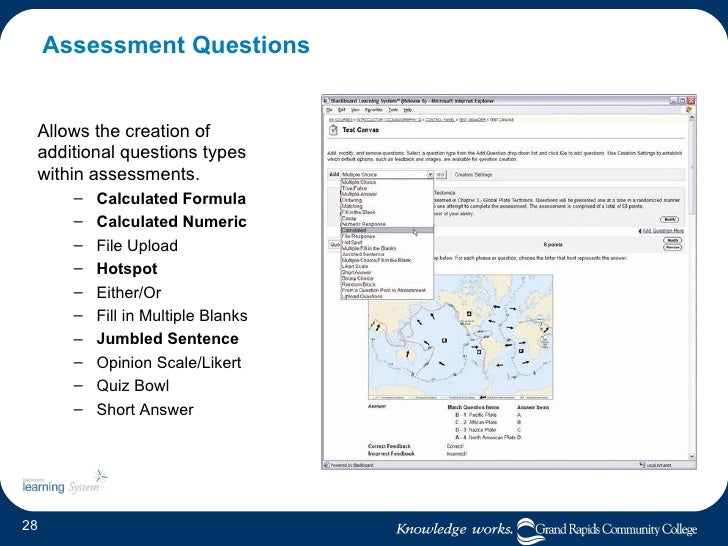Click the status bar page icon

pyautogui.click(x=326, y=465)
